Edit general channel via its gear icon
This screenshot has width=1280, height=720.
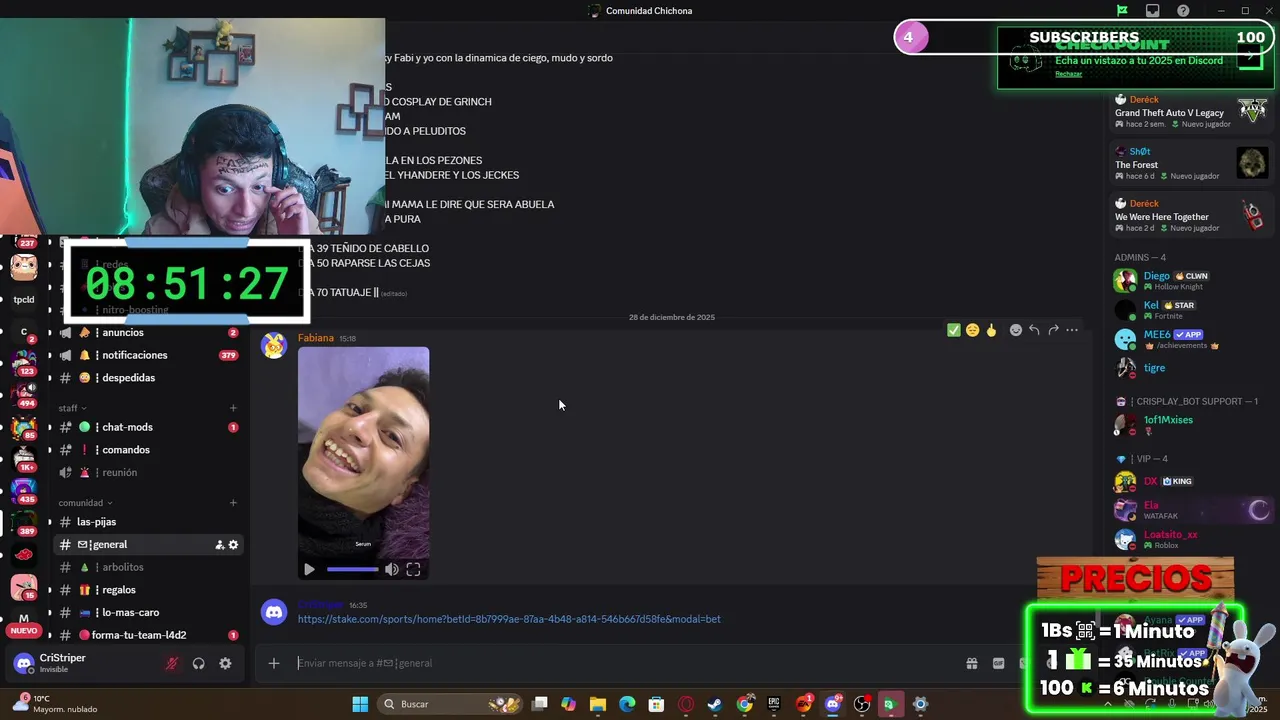[x=234, y=545]
